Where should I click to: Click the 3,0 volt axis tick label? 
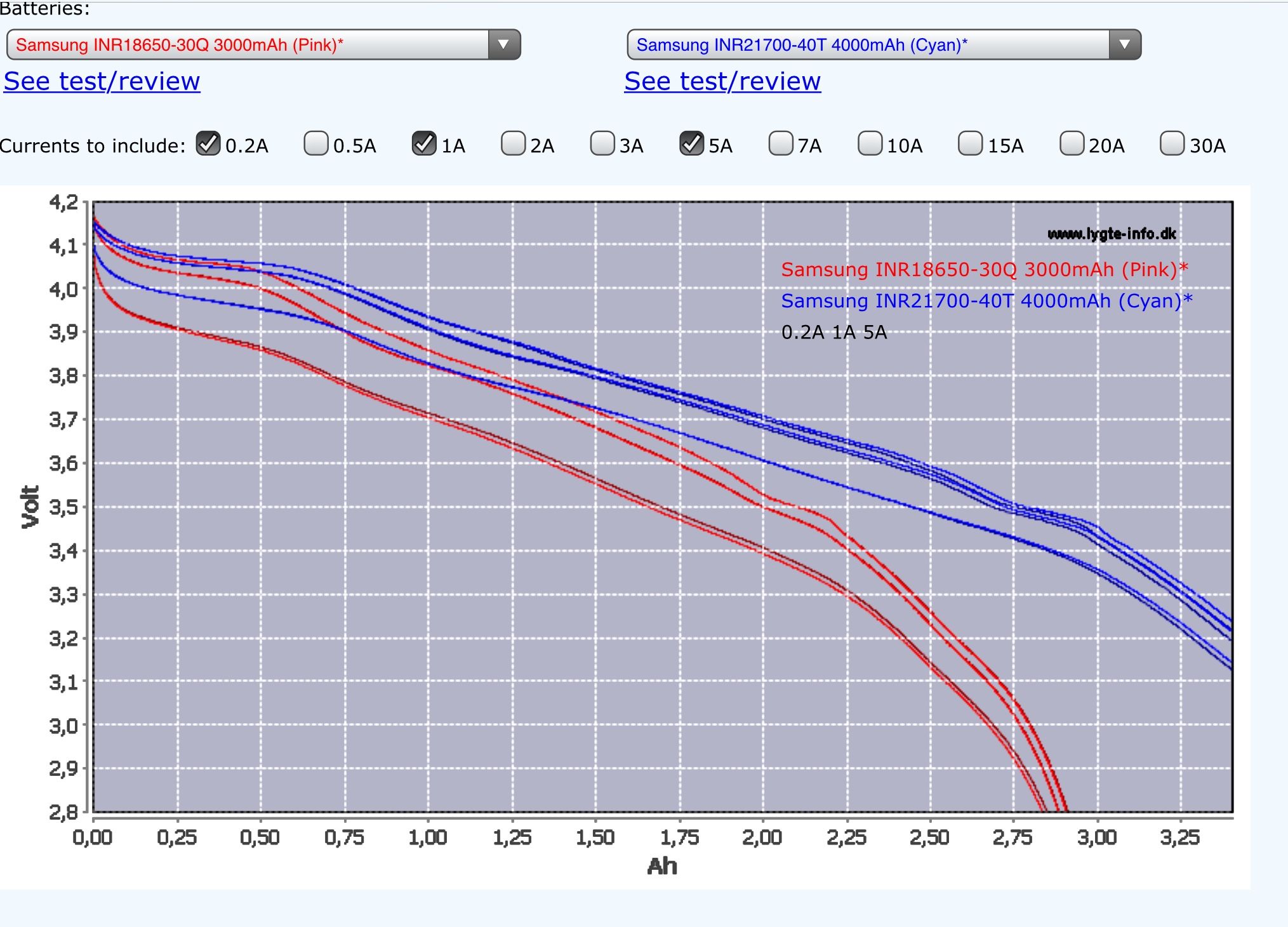click(x=63, y=726)
